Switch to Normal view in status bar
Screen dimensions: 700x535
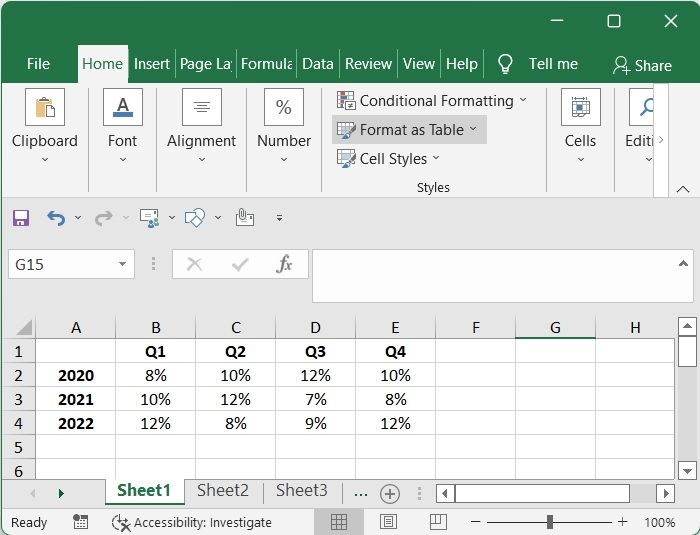click(339, 522)
